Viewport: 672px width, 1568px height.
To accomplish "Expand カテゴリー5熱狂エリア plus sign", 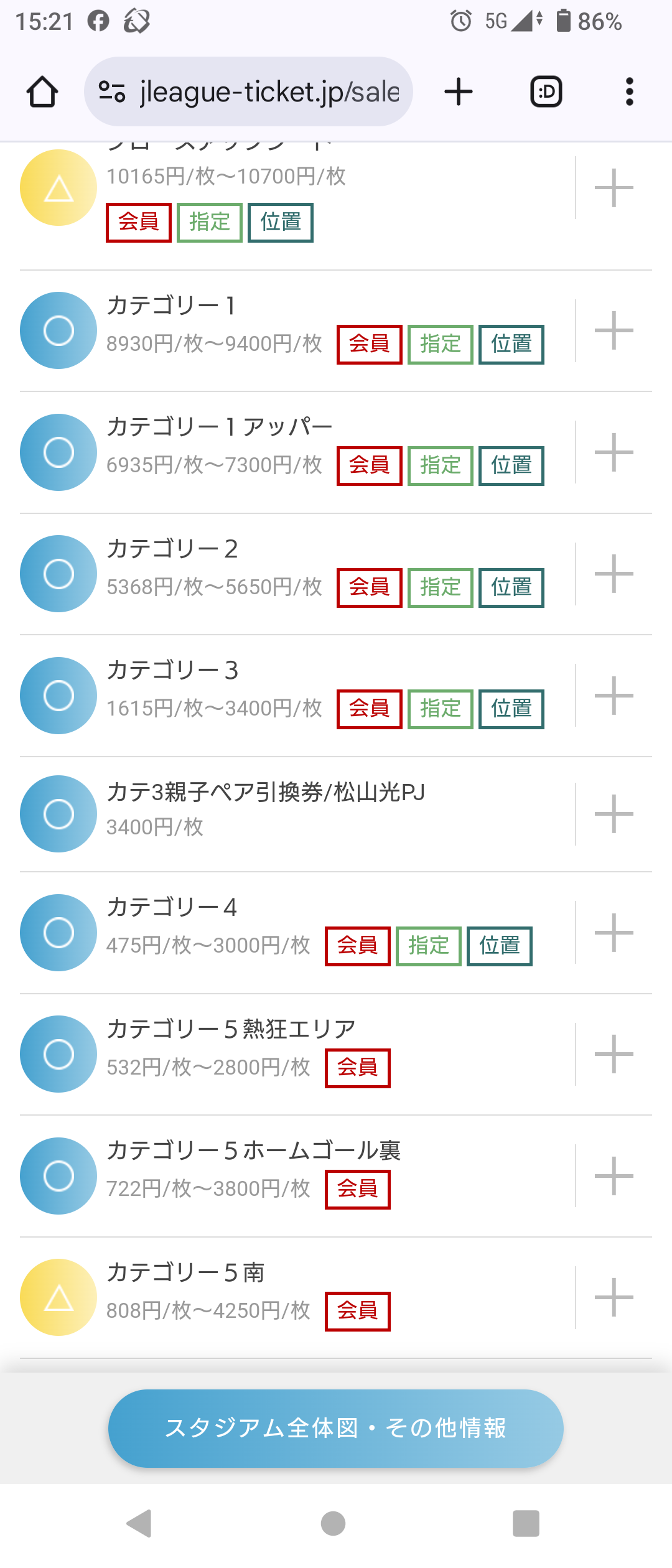I will point(614,1054).
